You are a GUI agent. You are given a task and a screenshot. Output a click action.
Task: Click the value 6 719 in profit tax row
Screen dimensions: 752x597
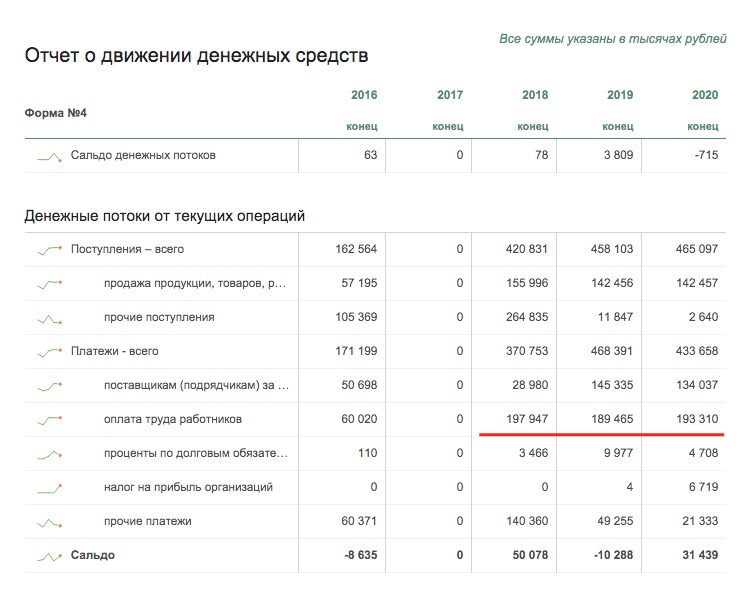(704, 488)
